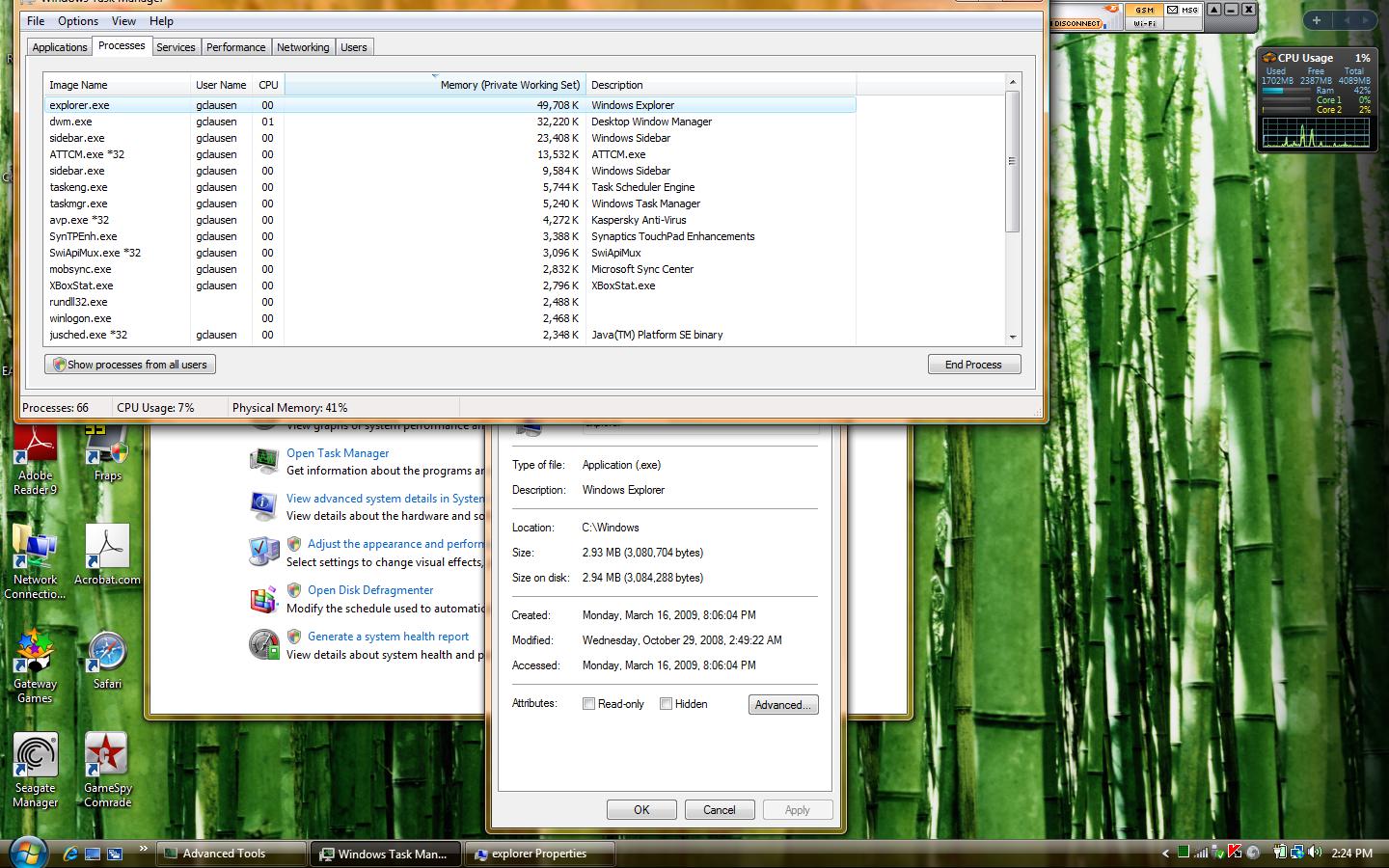Viewport: 1389px width, 868px height.
Task: Click the Advanced... attributes button
Action: [x=783, y=705]
